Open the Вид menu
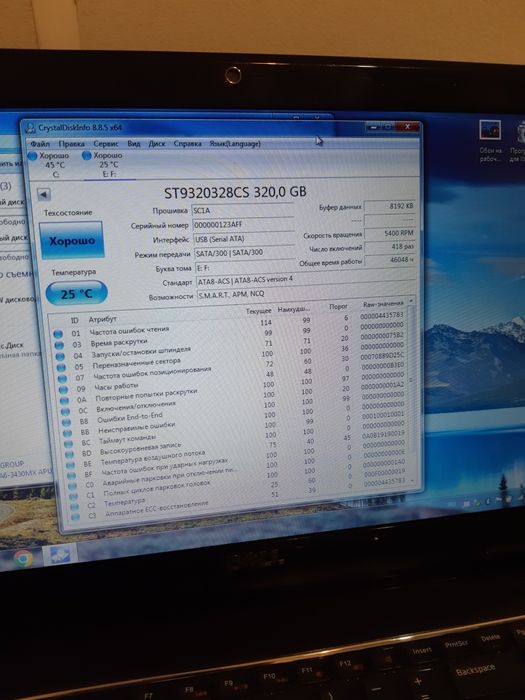This screenshot has width=525, height=700. click(133, 144)
